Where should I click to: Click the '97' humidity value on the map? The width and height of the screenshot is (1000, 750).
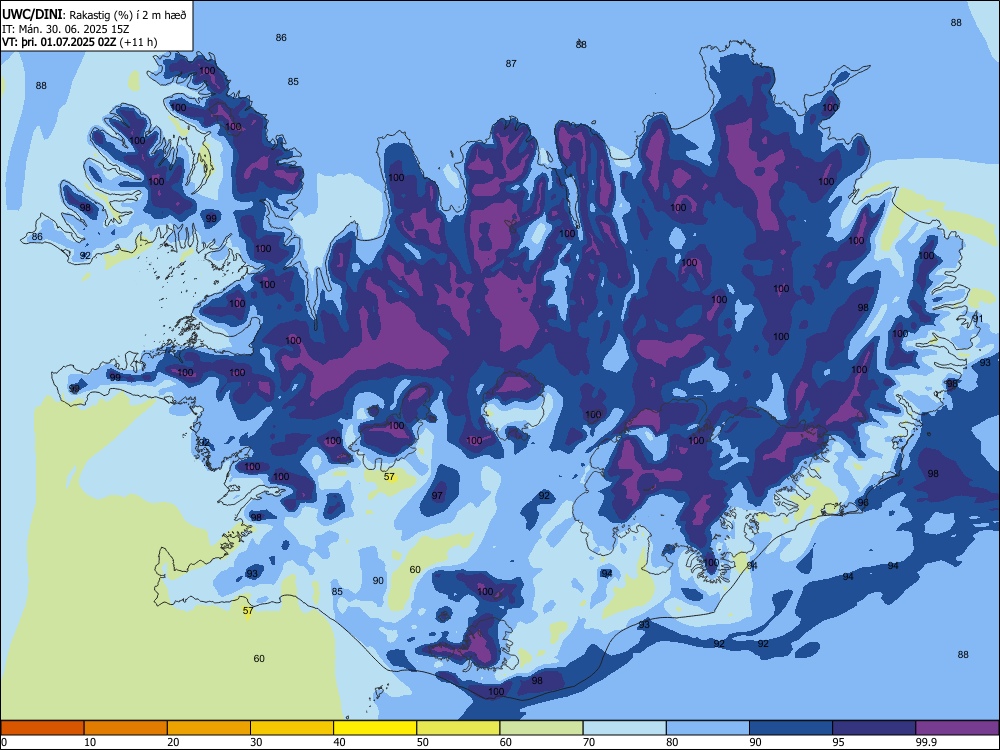(x=437, y=496)
